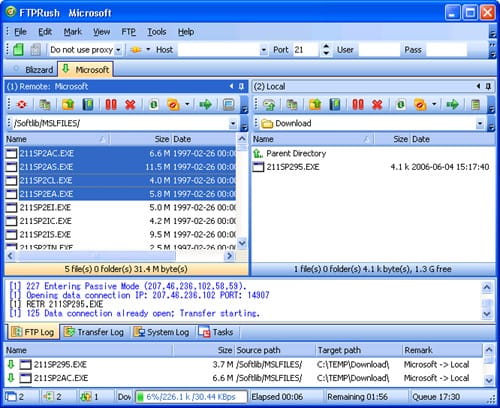Screen dimensions: 500x408
Task: Click the list view icon in Local toolbar
Action: [476, 105]
